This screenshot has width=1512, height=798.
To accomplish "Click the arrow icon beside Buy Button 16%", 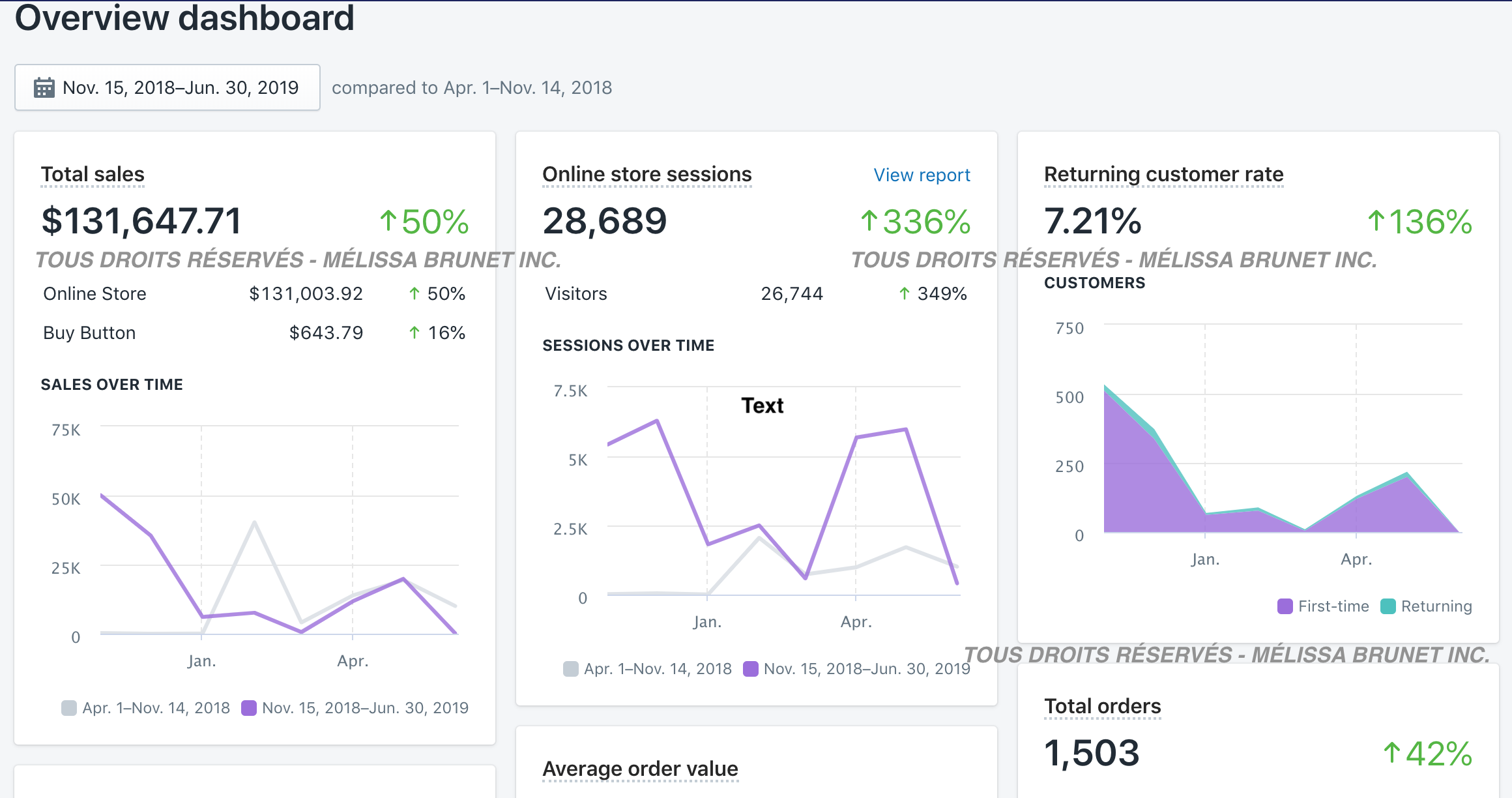I will pos(414,333).
